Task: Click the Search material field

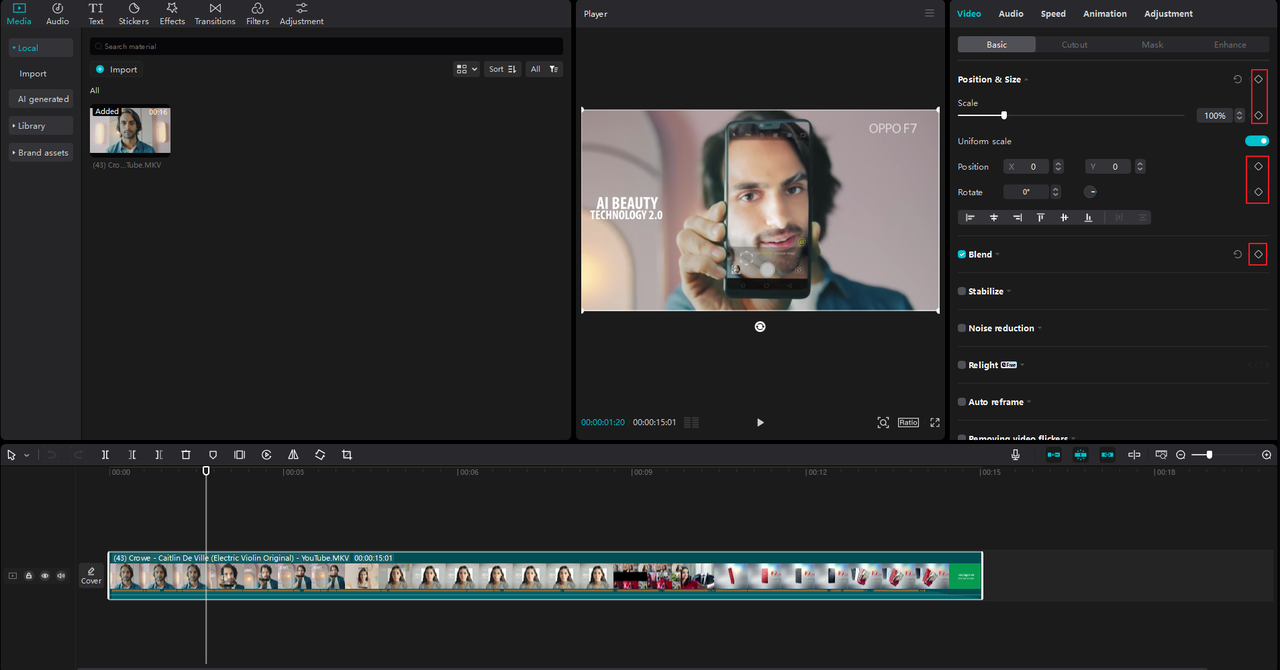Action: tap(326, 46)
